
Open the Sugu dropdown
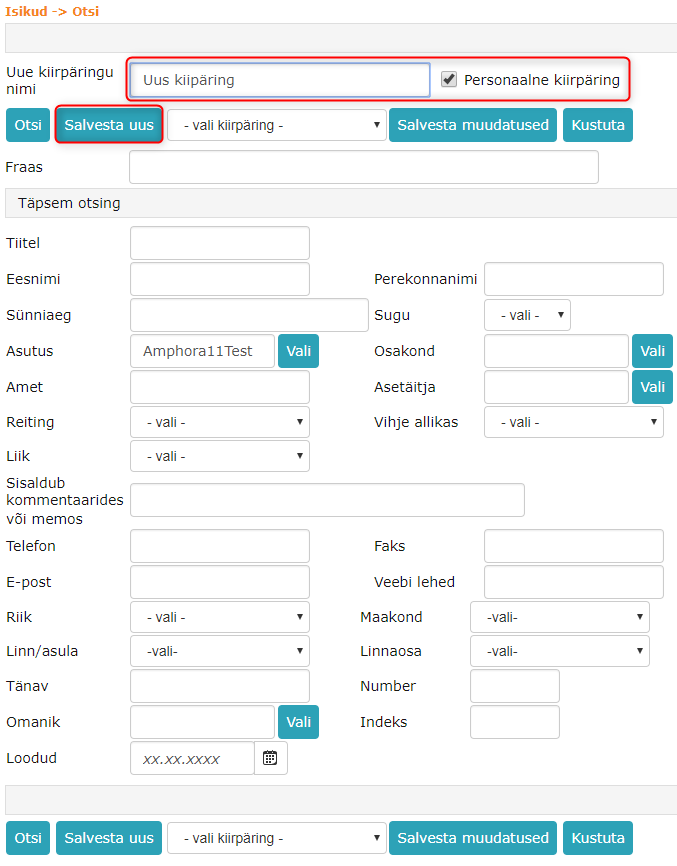(x=527, y=315)
